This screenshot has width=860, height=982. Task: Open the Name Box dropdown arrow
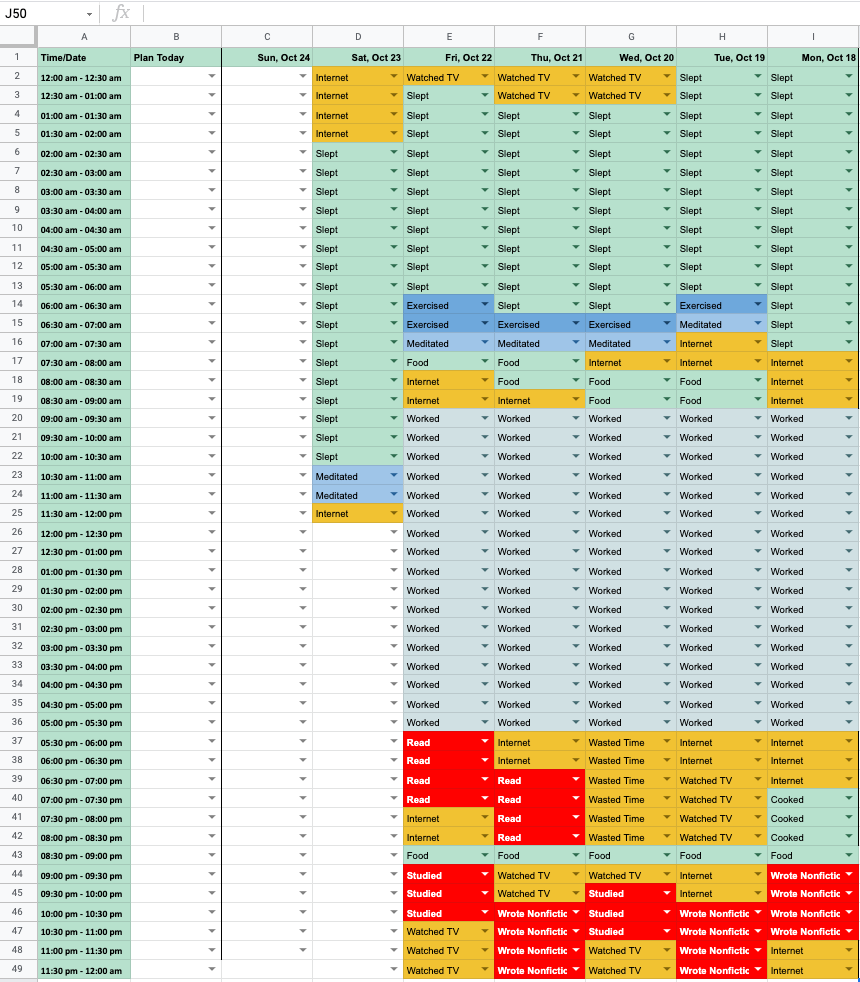pos(87,12)
